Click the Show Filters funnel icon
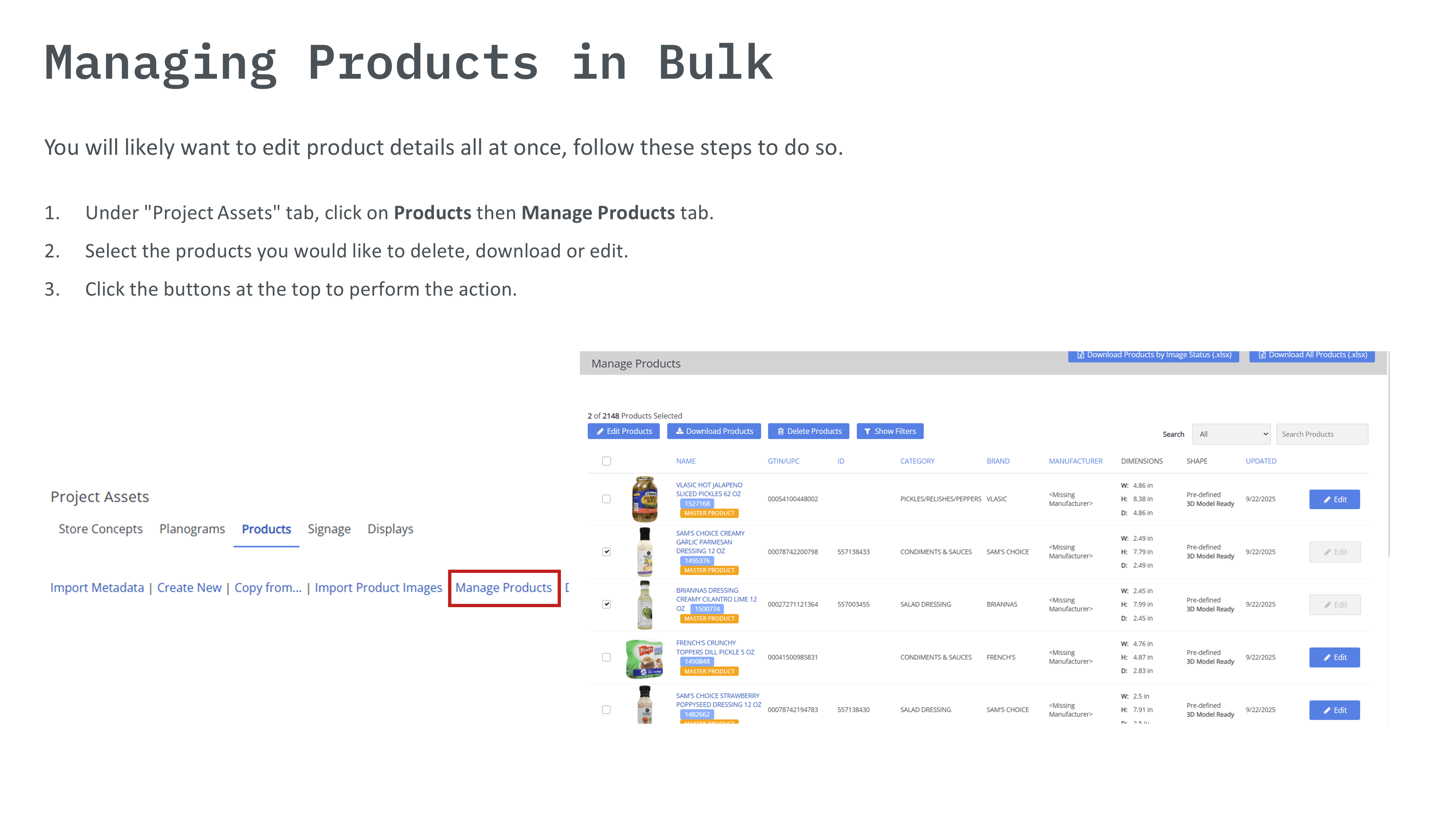The image size is (1456, 819). tap(867, 431)
